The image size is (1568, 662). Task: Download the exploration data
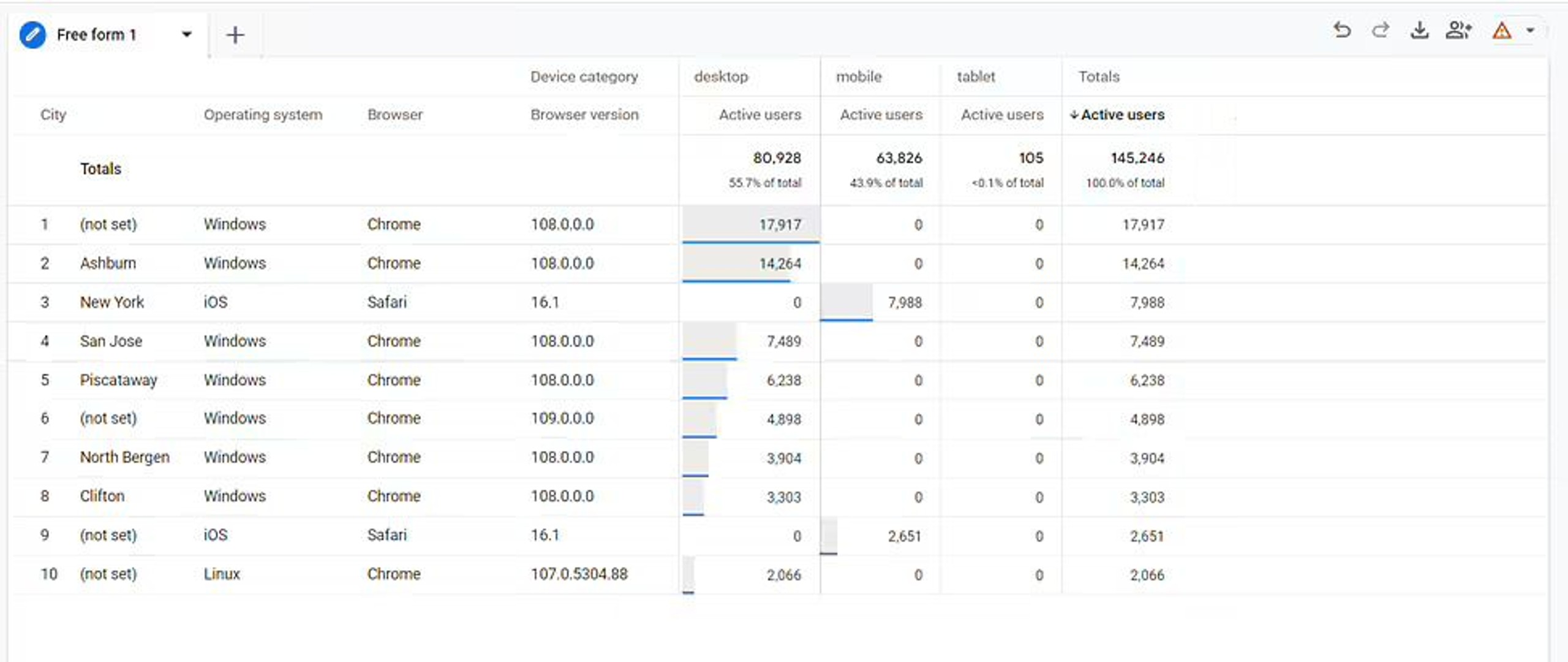pyautogui.click(x=1419, y=30)
